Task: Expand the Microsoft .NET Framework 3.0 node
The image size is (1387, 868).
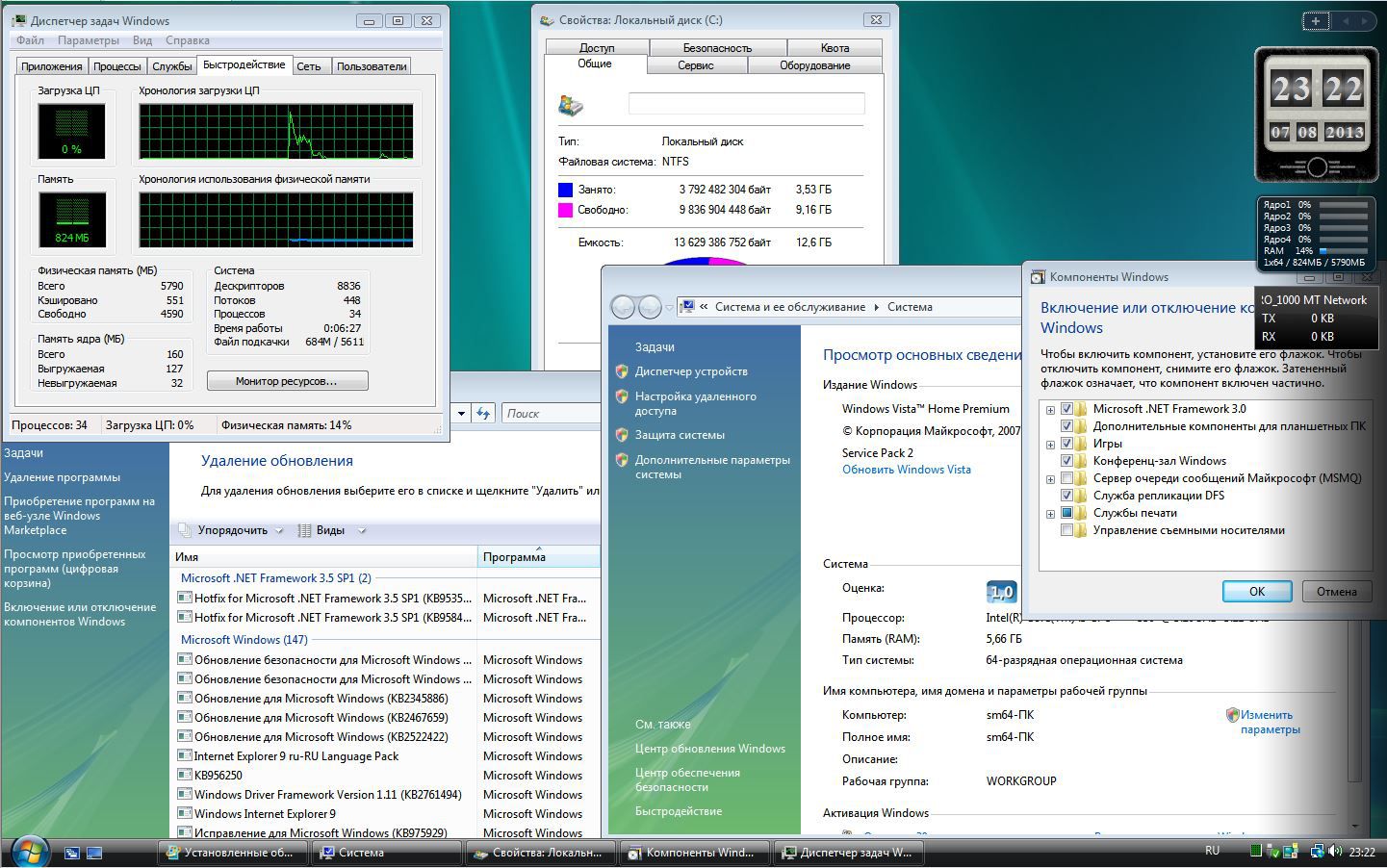Action: tap(1051, 410)
